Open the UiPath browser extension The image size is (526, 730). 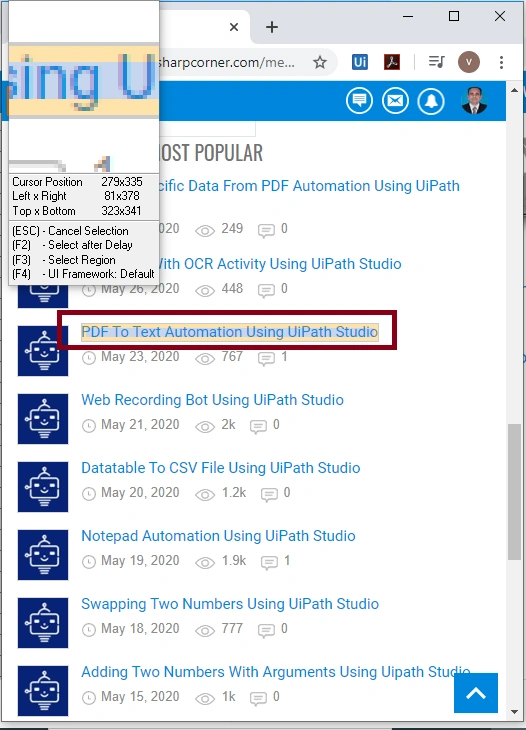[360, 62]
